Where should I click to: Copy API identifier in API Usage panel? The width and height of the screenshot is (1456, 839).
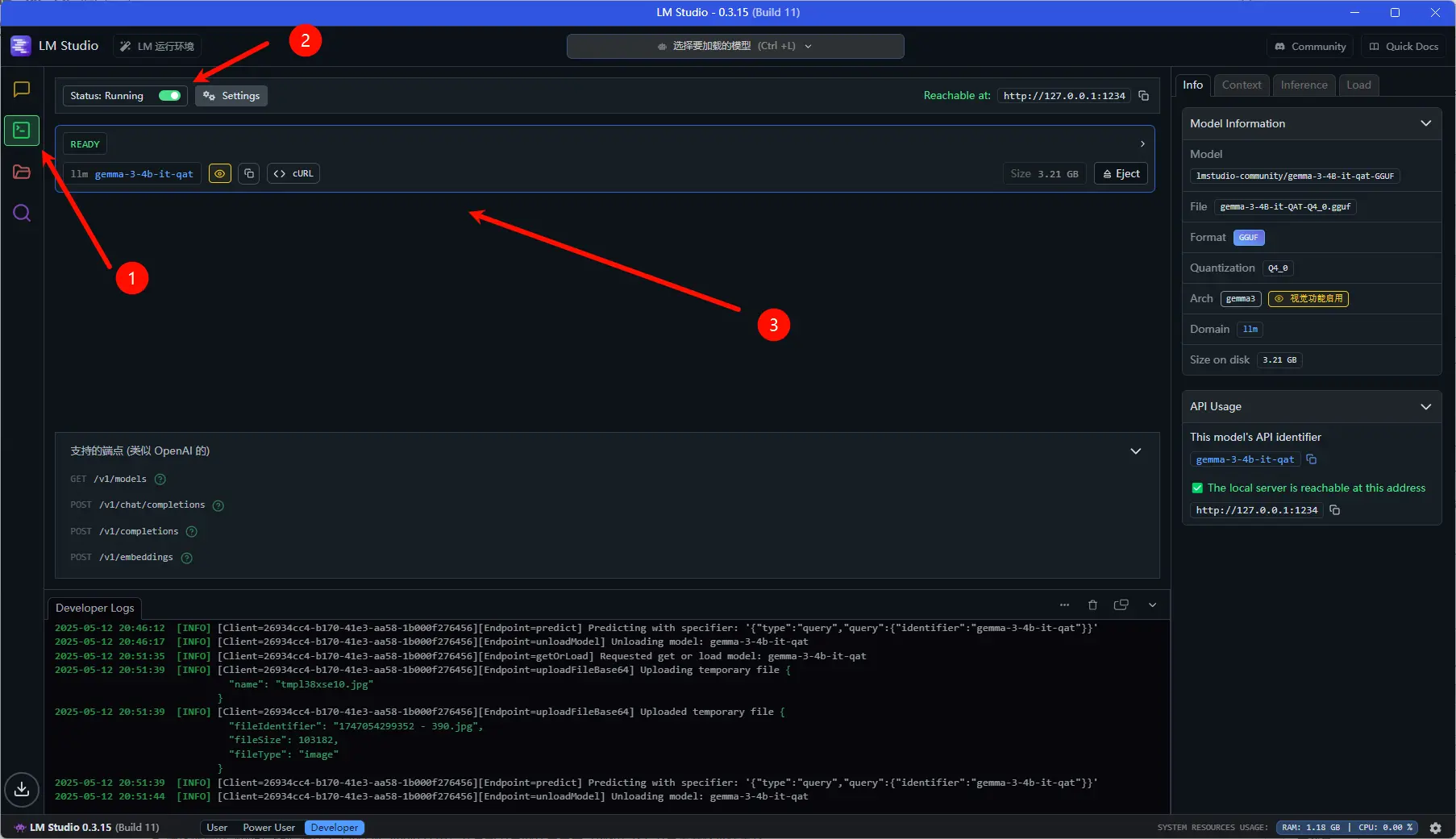click(x=1312, y=459)
